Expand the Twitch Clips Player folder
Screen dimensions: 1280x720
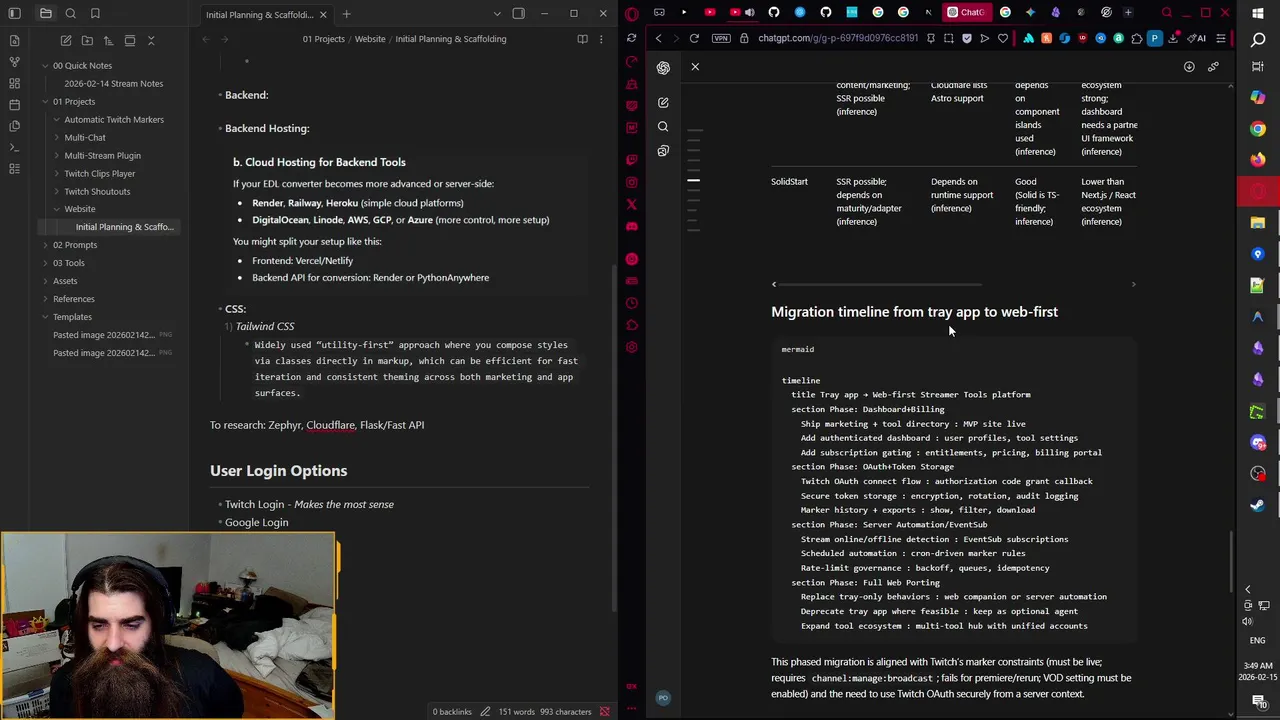pos(56,173)
